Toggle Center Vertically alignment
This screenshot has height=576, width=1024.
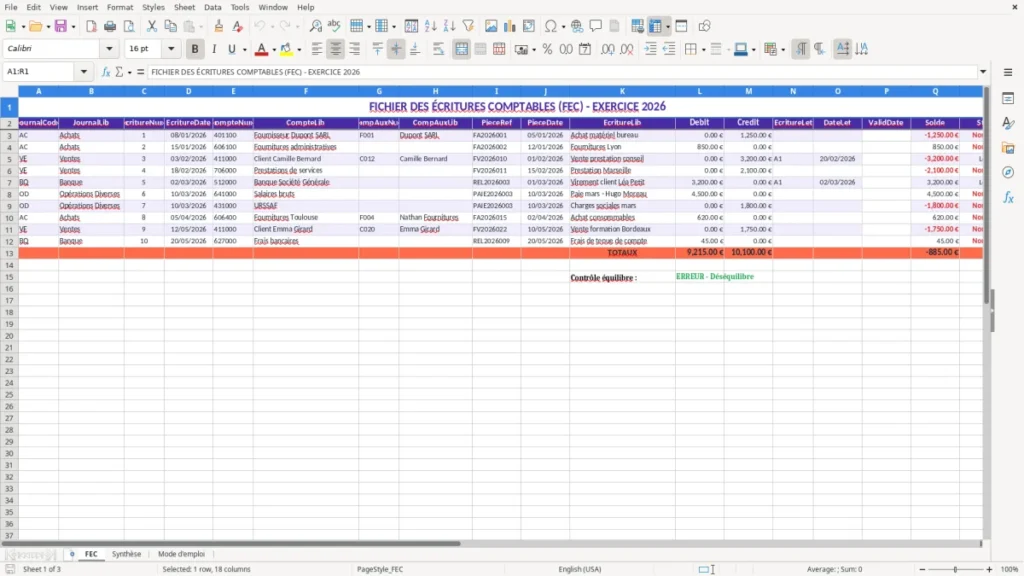tap(396, 49)
